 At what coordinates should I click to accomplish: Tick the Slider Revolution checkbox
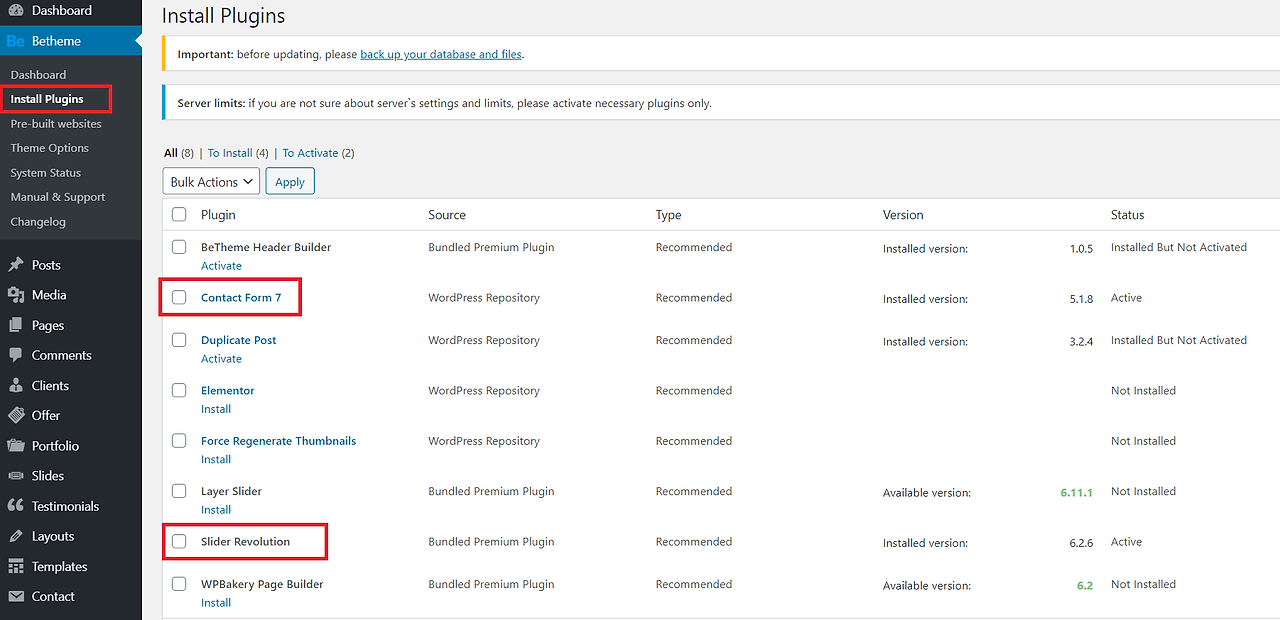(x=179, y=541)
